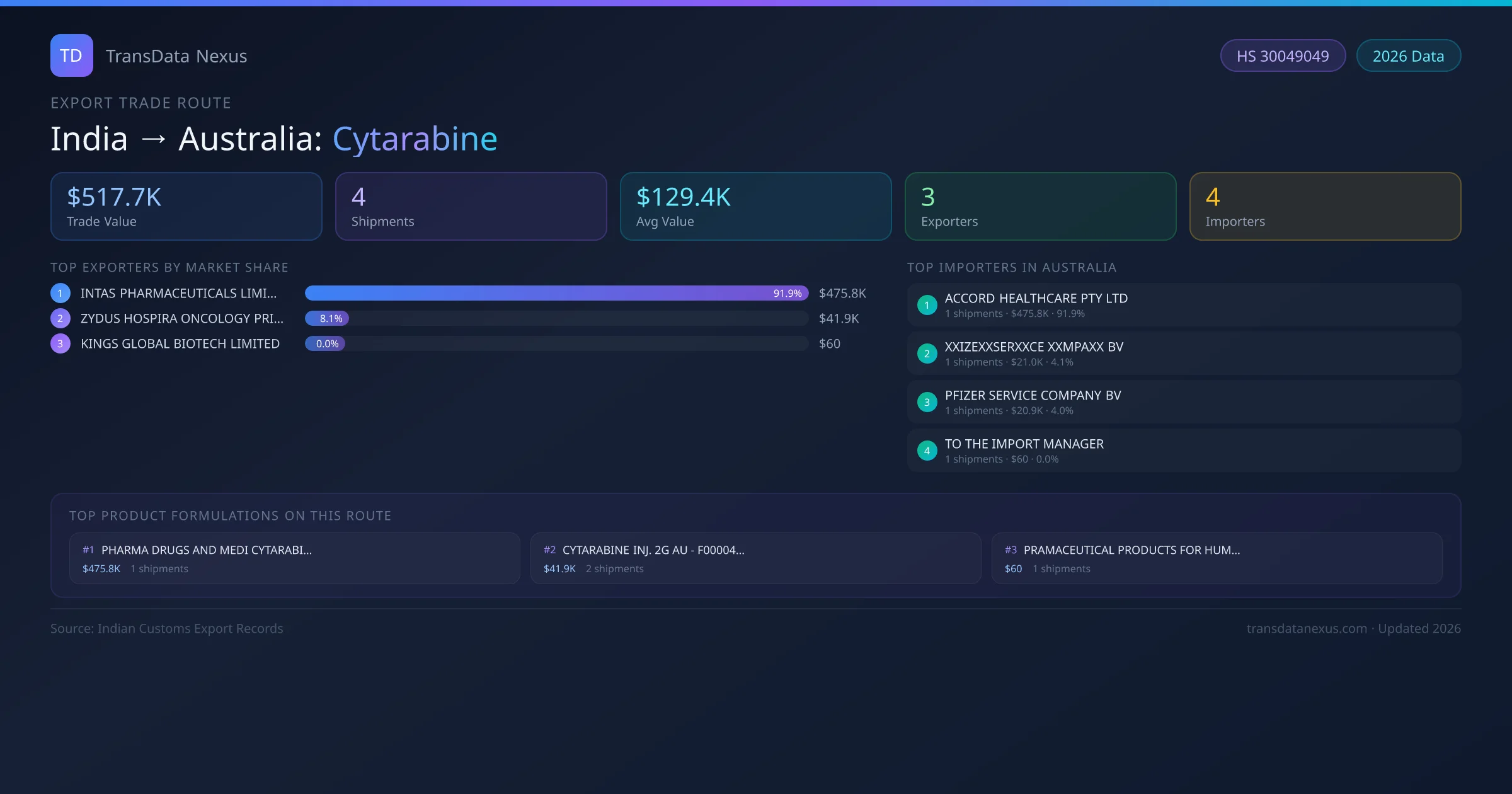The width and height of the screenshot is (1512, 794).
Task: Click the Indian Customs Export Records source link
Action: [x=166, y=628]
